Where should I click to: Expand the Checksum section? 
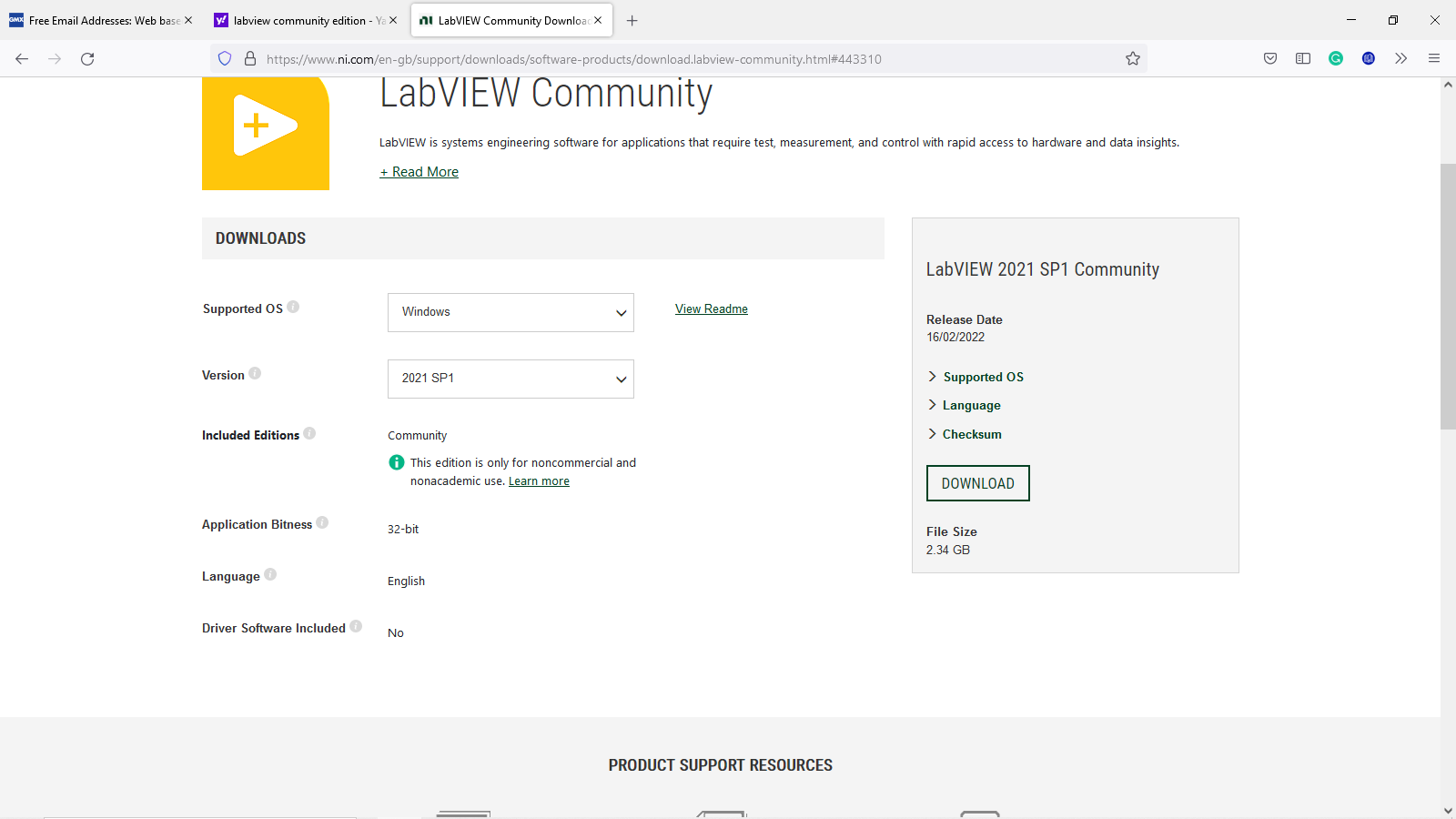965,434
